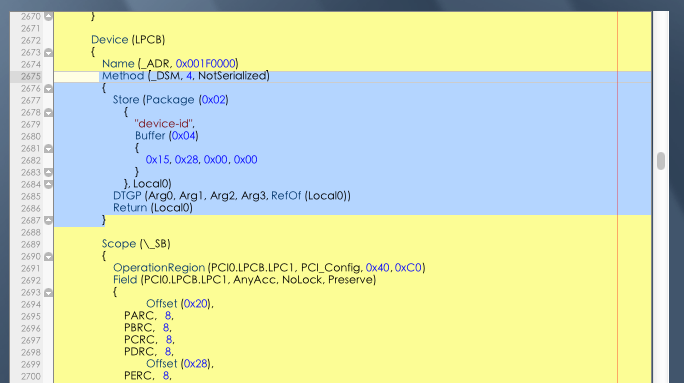Click the Device keyword before (LPCB)

pos(109,40)
